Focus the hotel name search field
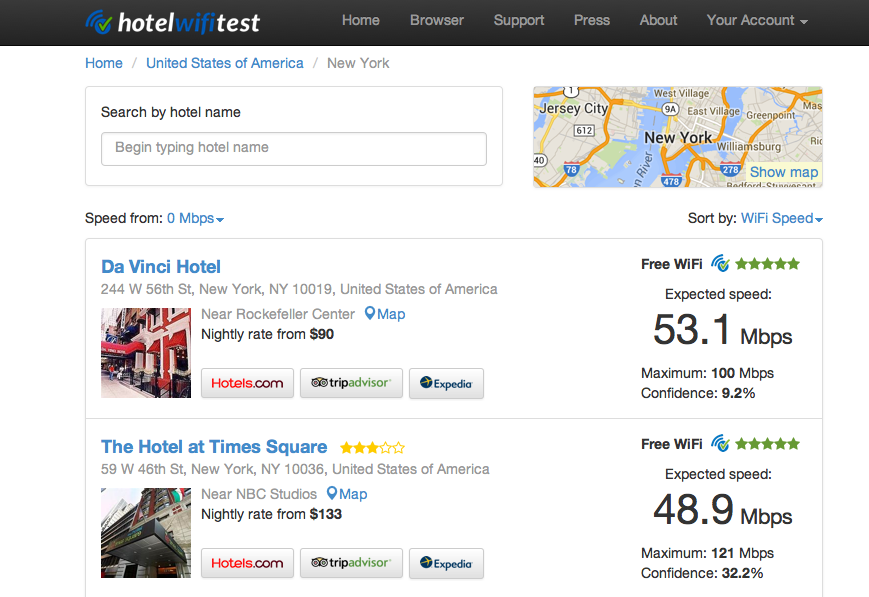Image resolution: width=869 pixels, height=597 pixels. coord(294,148)
